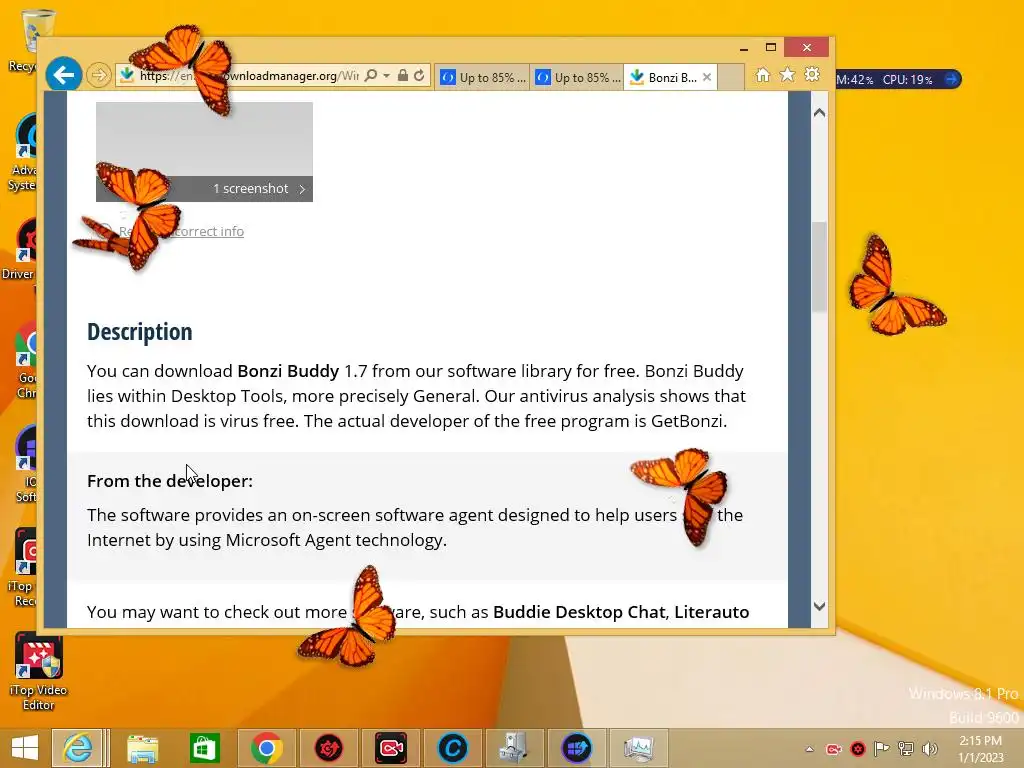Click the performance monitor taskbar icon
This screenshot has width=1024, height=768.
[x=638, y=748]
